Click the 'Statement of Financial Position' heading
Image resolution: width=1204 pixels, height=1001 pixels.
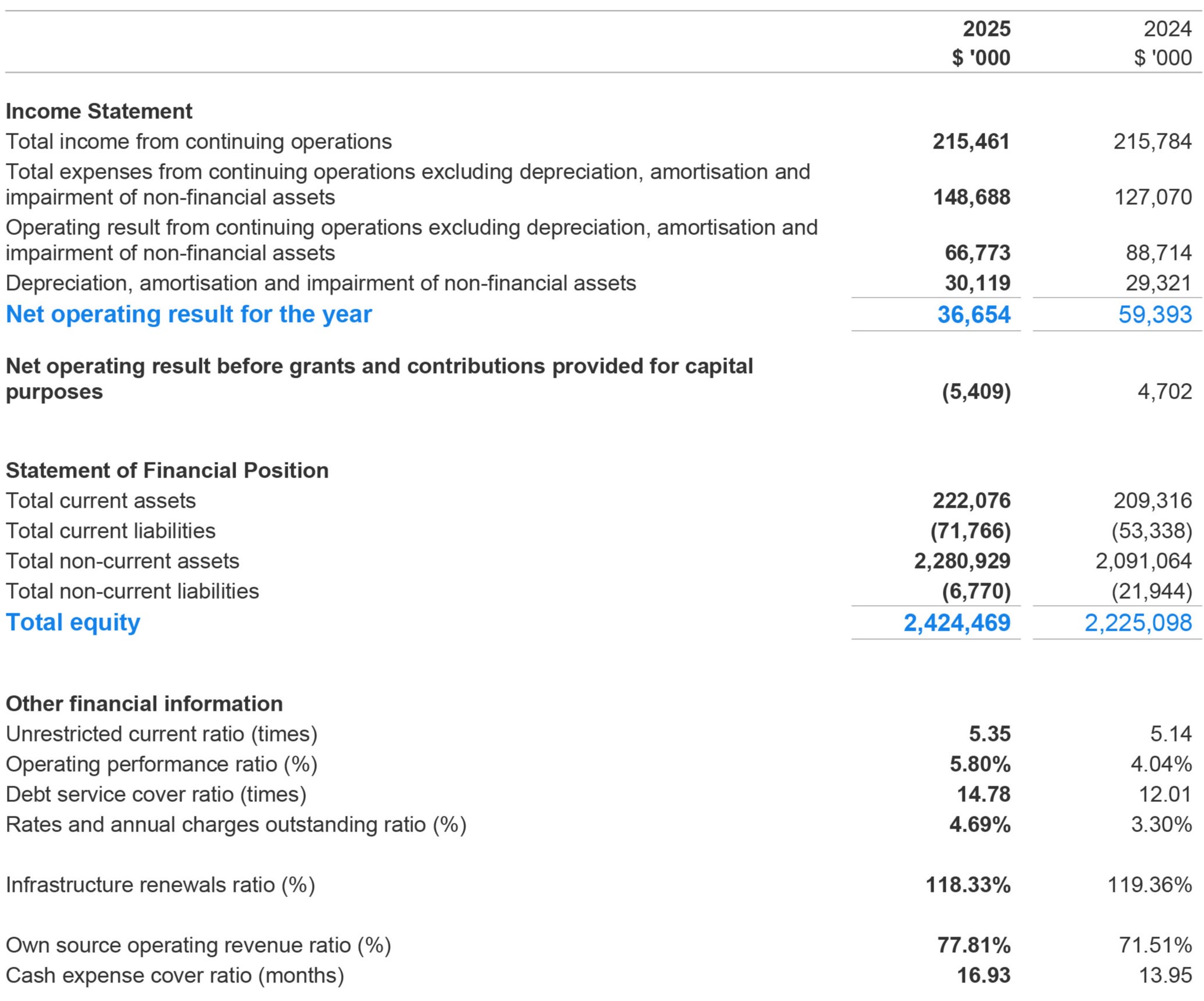pyautogui.click(x=167, y=470)
